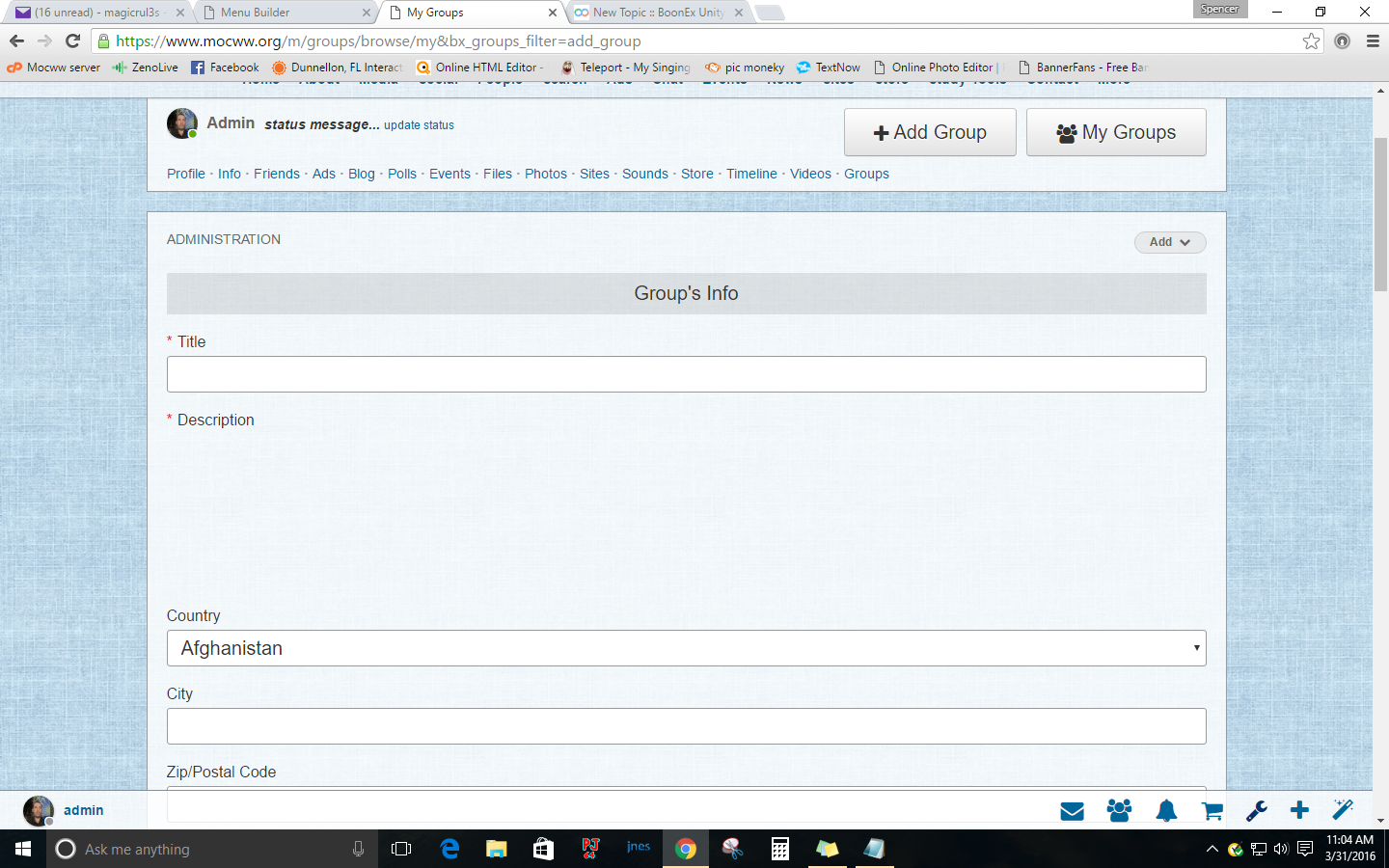The width and height of the screenshot is (1389, 868).
Task: Open the Action Center notifications icon
Action: pyautogui.click(x=1305, y=849)
